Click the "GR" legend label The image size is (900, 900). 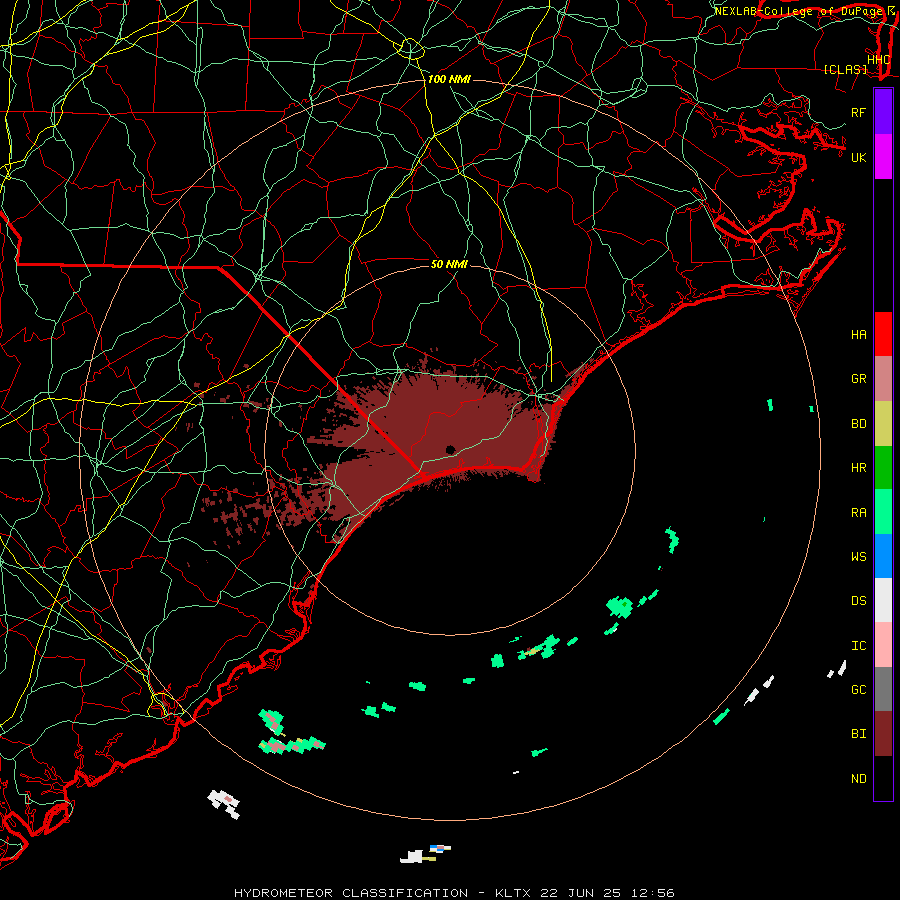[859, 379]
